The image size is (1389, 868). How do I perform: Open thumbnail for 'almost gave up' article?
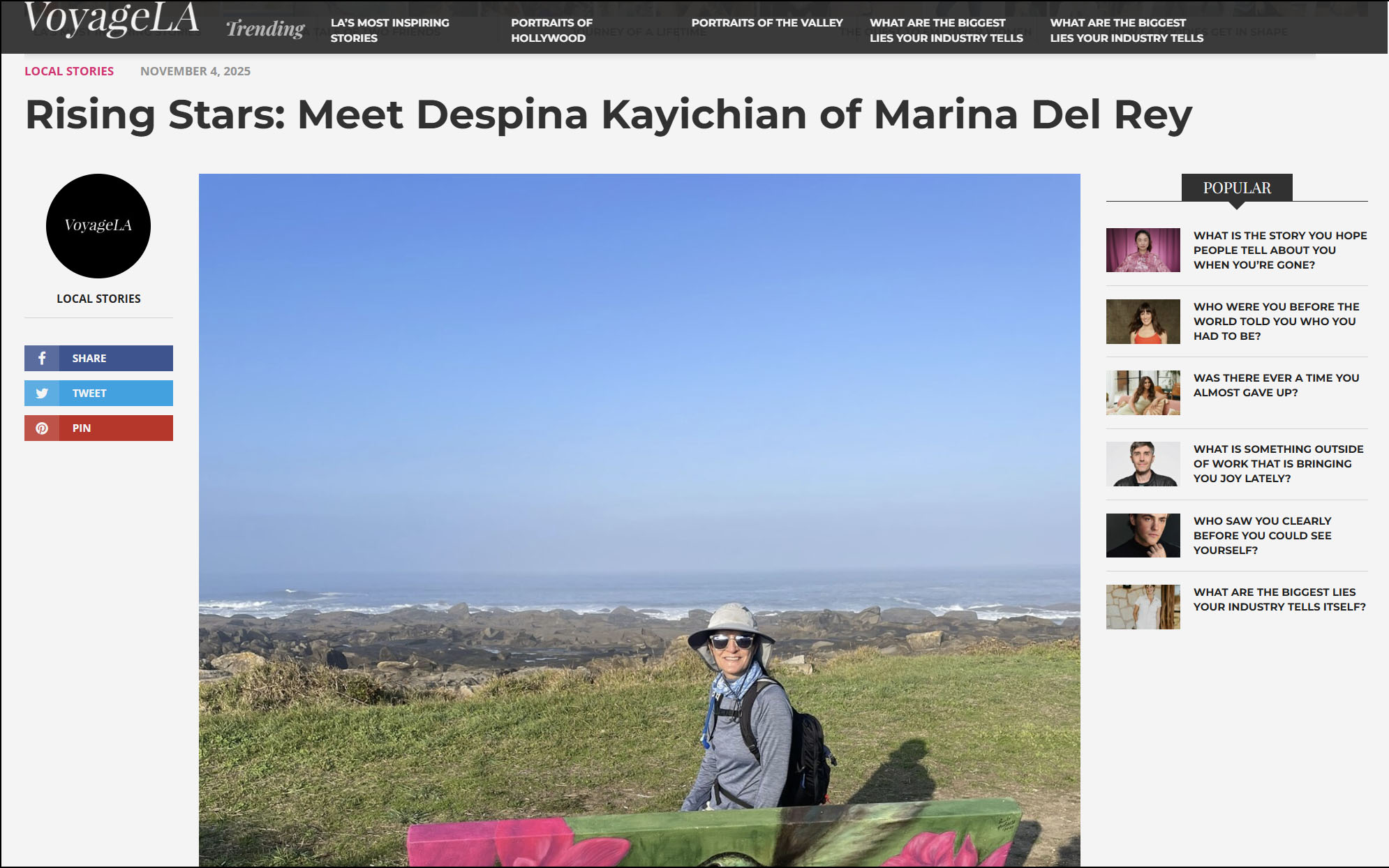coord(1143,393)
